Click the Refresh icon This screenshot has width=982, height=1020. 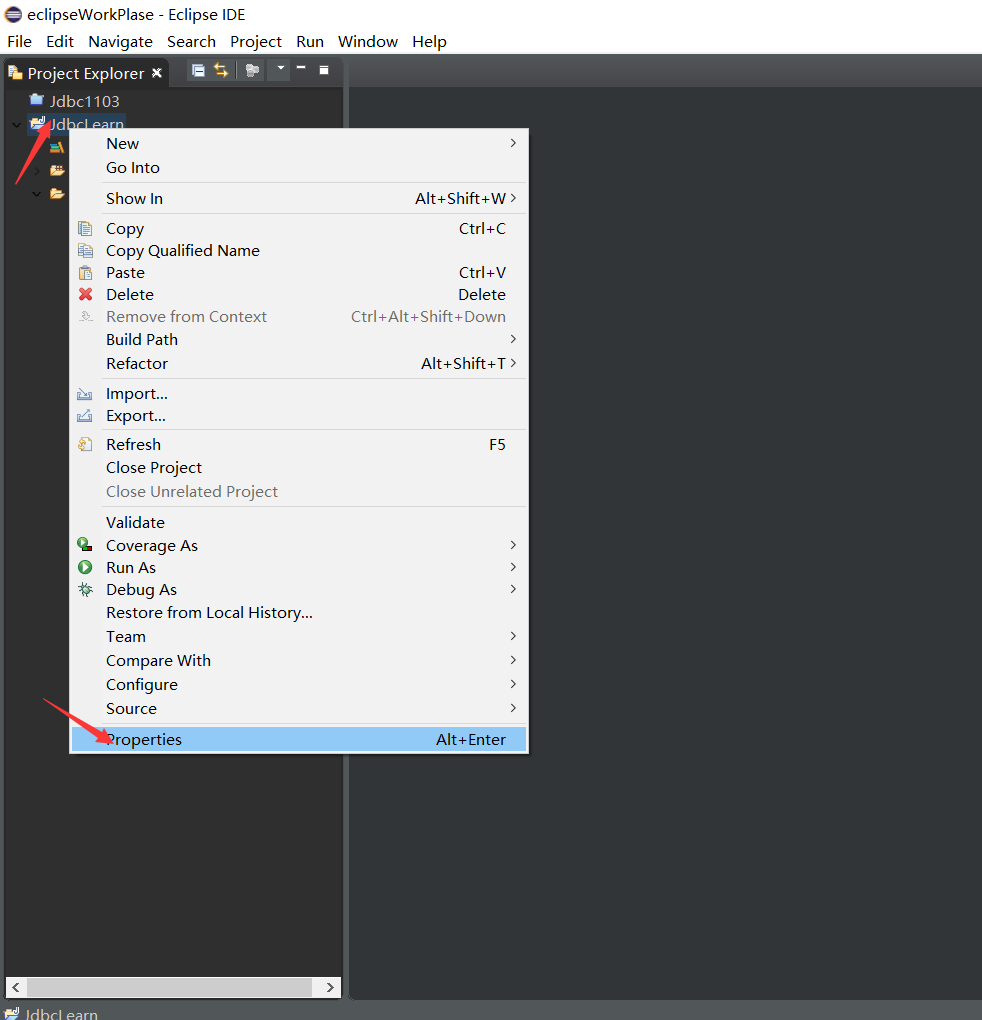(85, 444)
